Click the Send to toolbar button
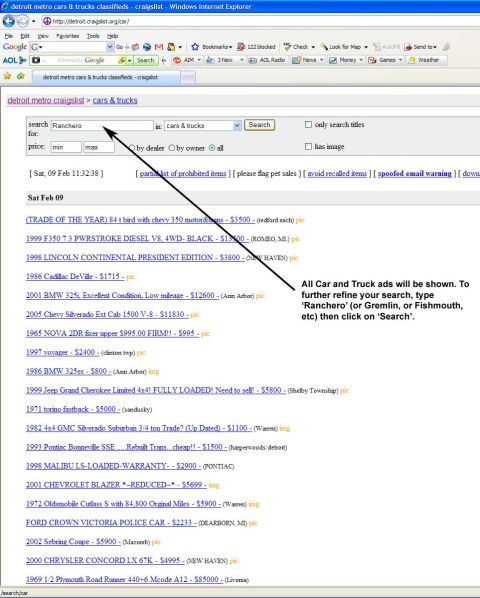480x598 pixels. (421, 47)
